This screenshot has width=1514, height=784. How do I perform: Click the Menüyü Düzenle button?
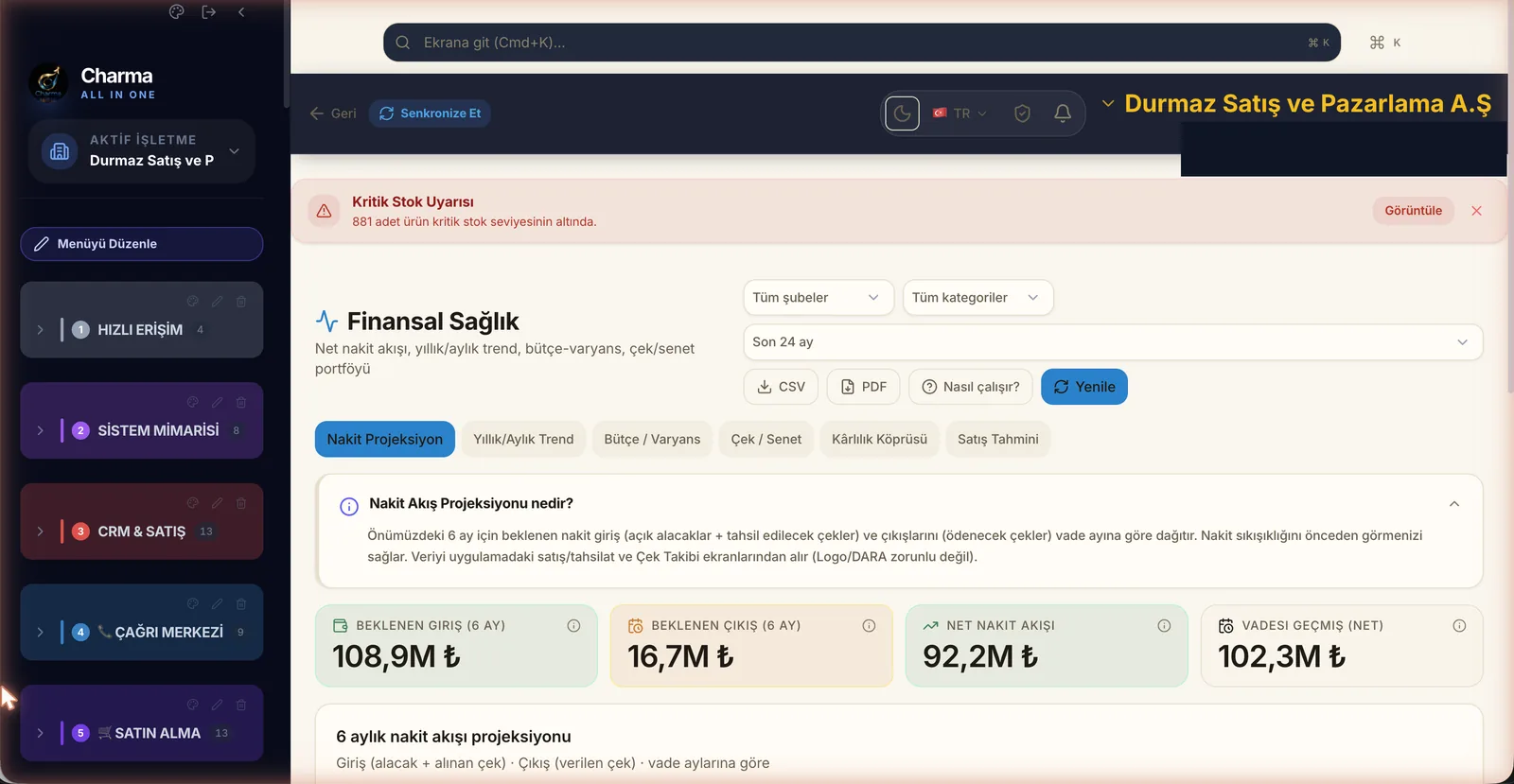142,244
